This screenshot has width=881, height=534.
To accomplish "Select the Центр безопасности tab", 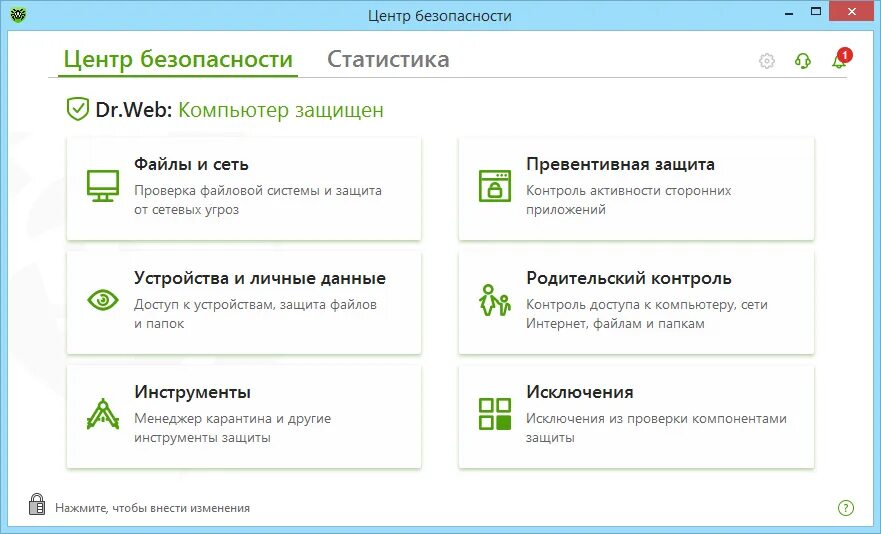I will [x=178, y=59].
